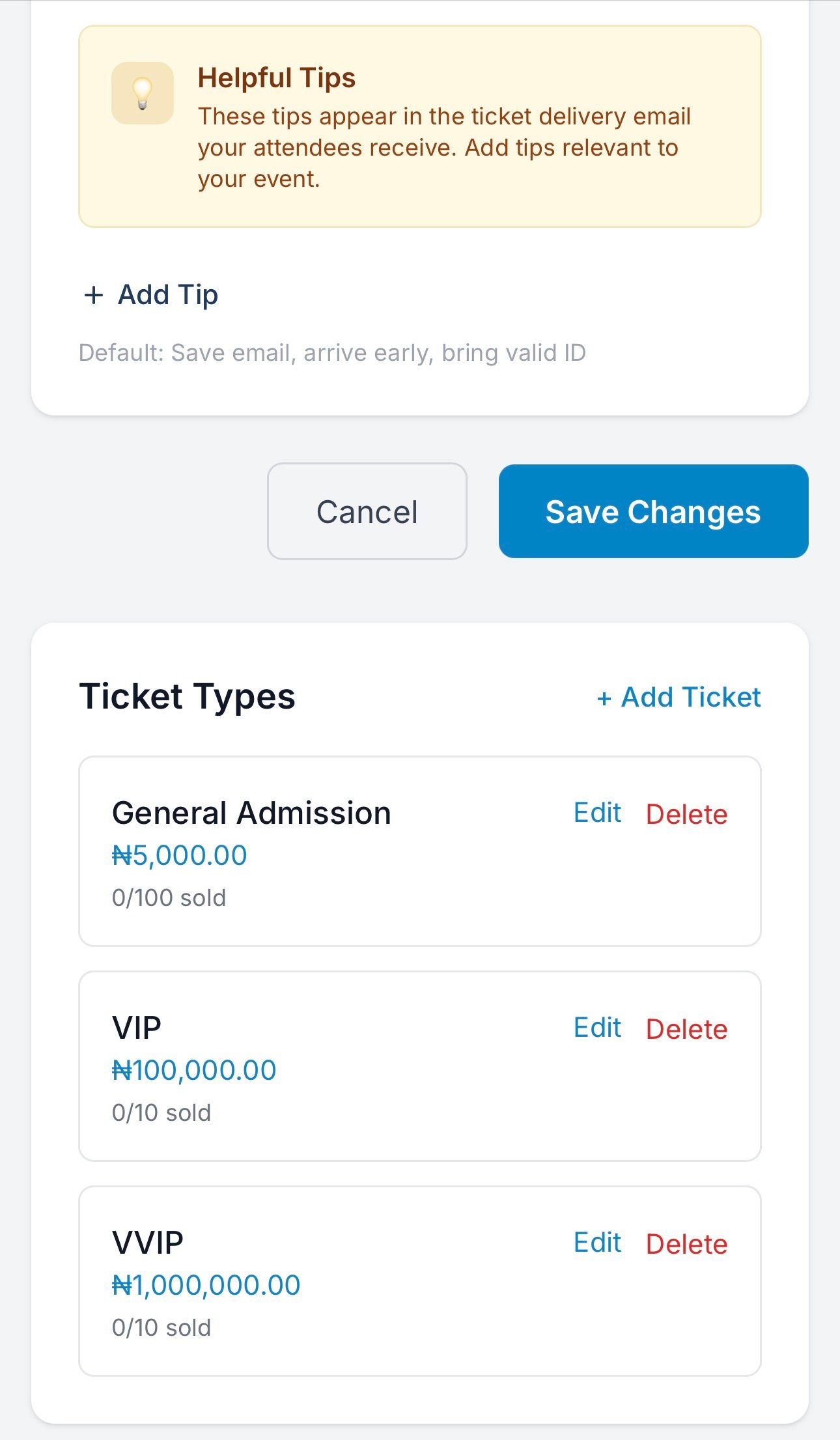This screenshot has height=1440, width=840.
Task: Edit the General Admission ticket
Action: [x=597, y=813]
